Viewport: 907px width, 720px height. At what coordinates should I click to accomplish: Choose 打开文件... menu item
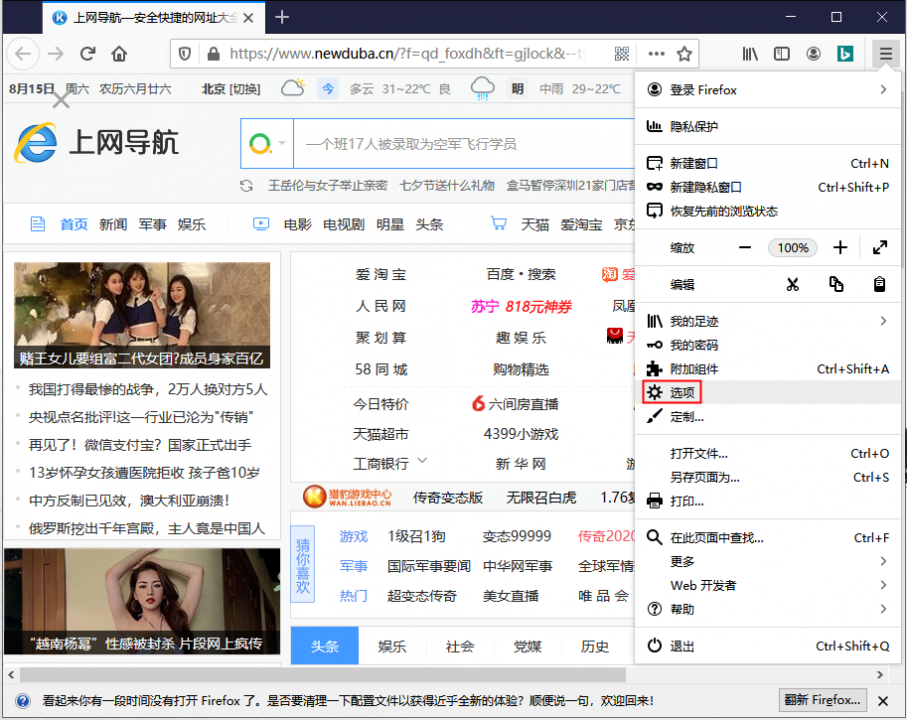point(768,453)
